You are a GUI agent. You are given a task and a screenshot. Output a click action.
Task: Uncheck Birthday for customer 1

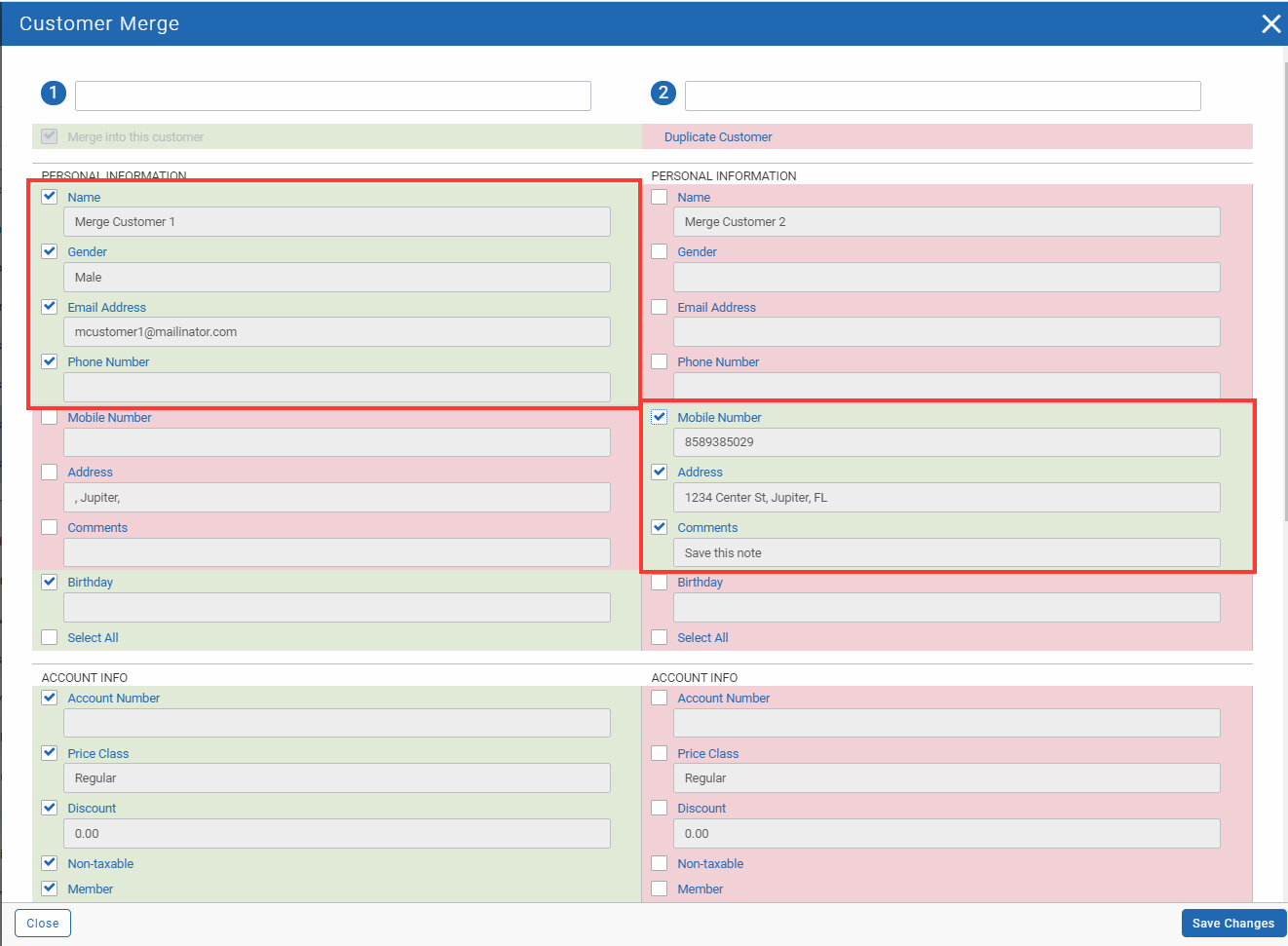tap(50, 582)
